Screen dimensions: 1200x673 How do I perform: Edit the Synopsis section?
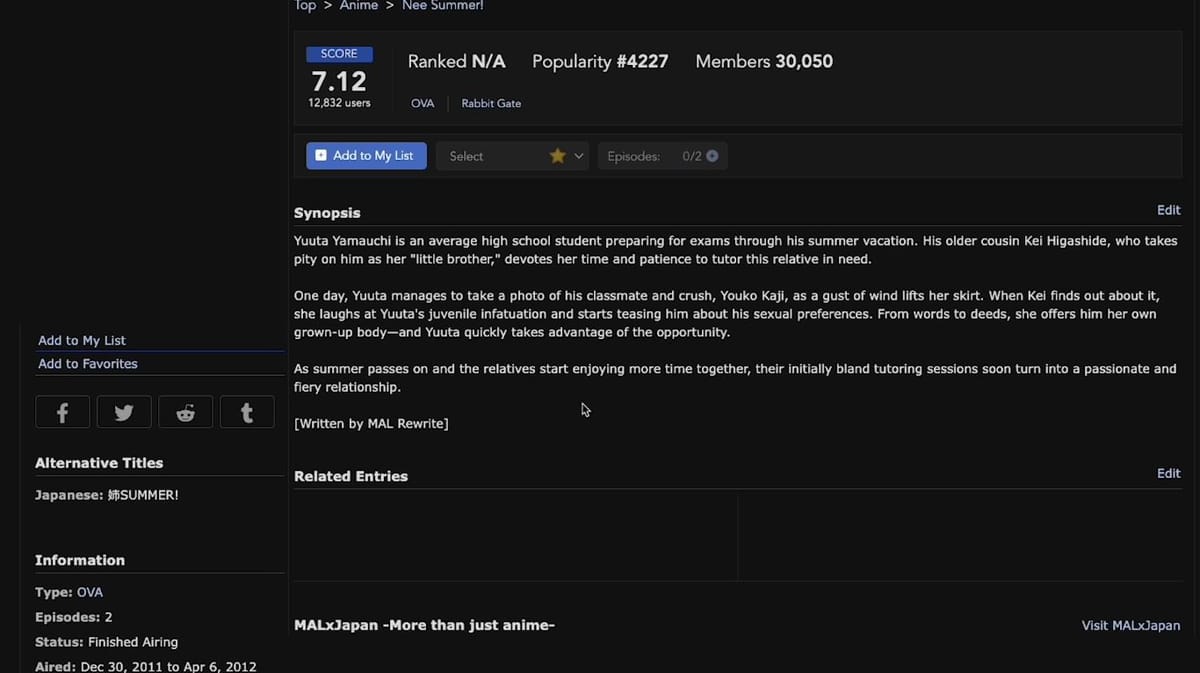pyautogui.click(x=1168, y=210)
